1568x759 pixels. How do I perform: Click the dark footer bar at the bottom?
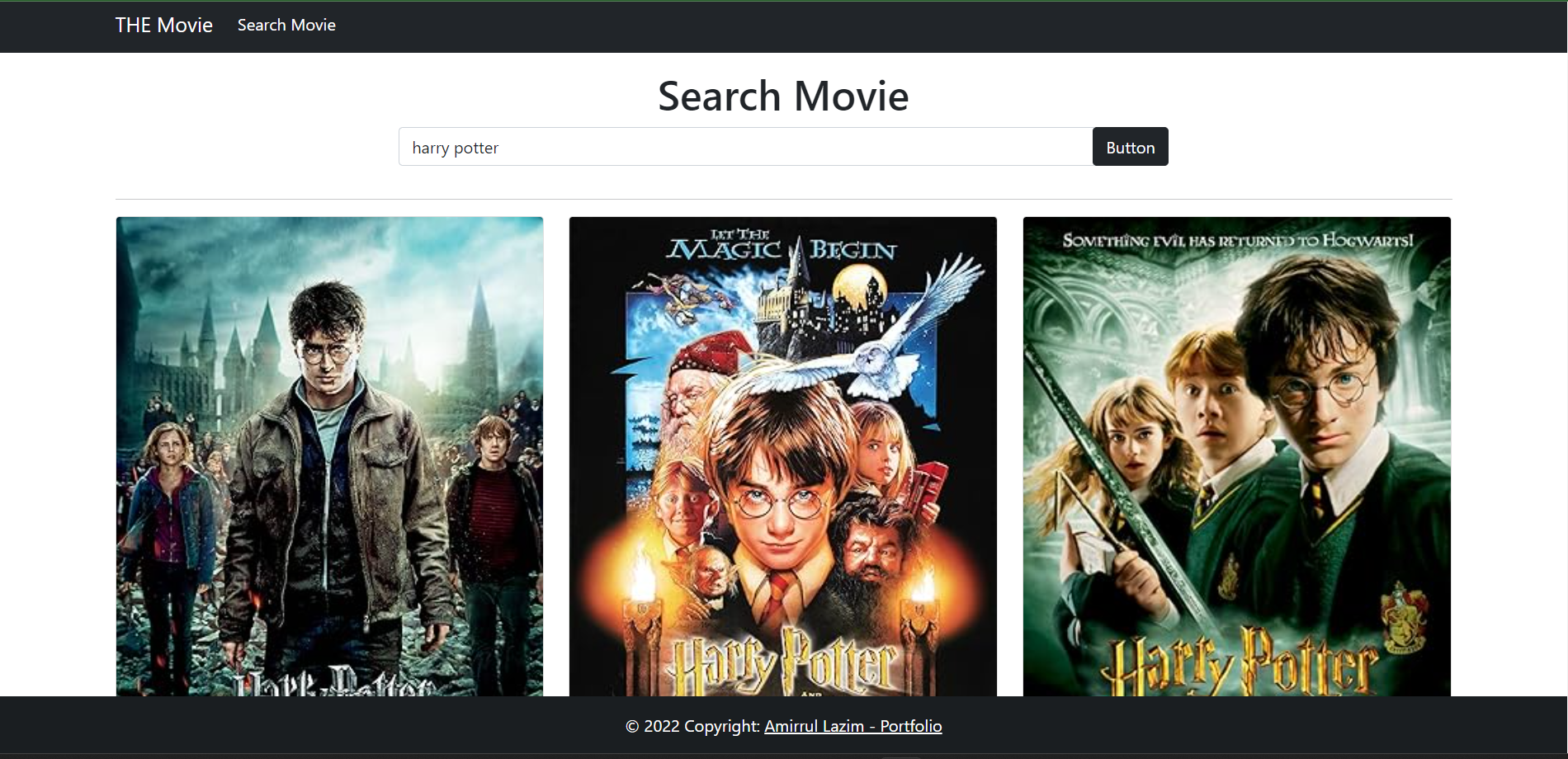click(x=330, y=726)
